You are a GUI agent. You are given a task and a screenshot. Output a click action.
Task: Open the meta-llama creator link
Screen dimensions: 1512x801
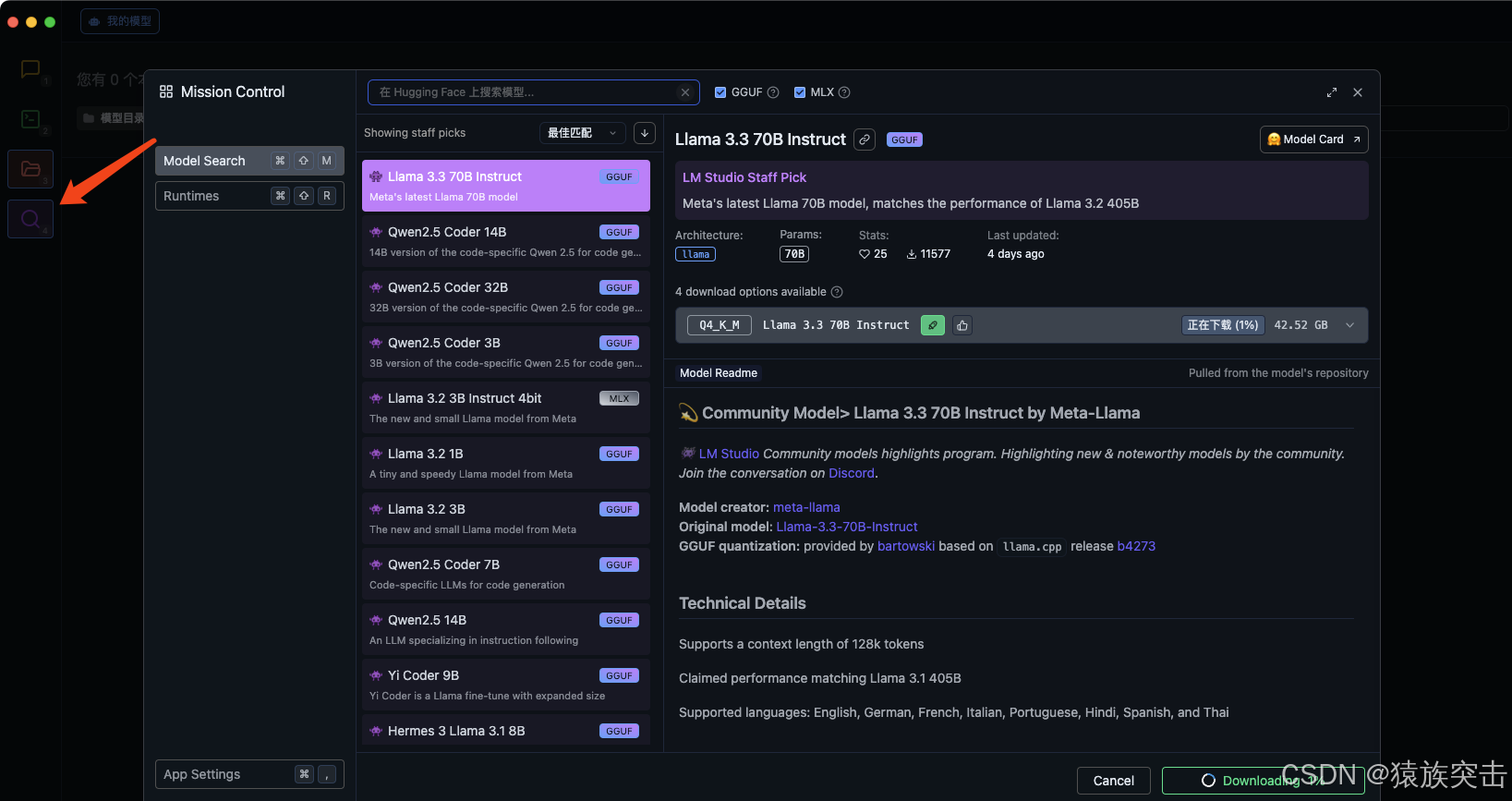pos(806,507)
